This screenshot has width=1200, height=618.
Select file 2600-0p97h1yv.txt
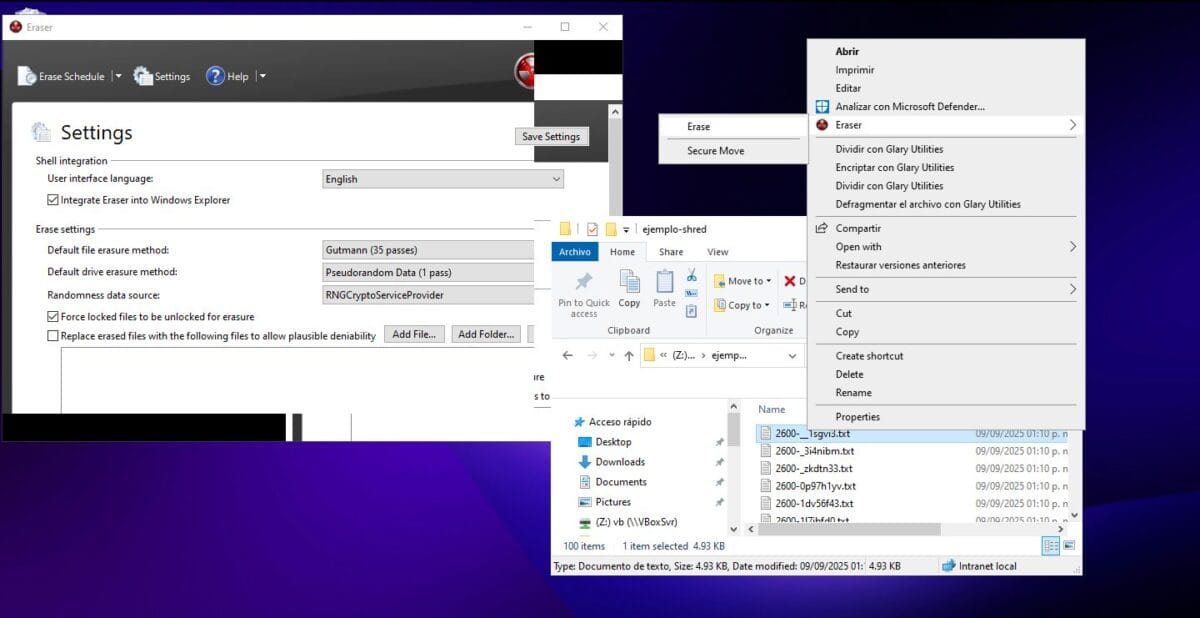(x=815, y=486)
